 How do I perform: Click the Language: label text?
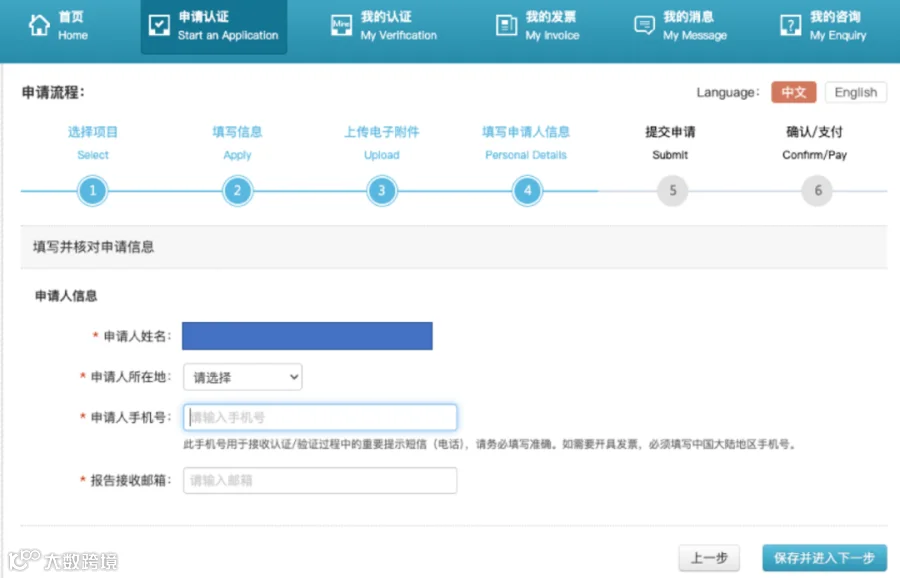(728, 92)
